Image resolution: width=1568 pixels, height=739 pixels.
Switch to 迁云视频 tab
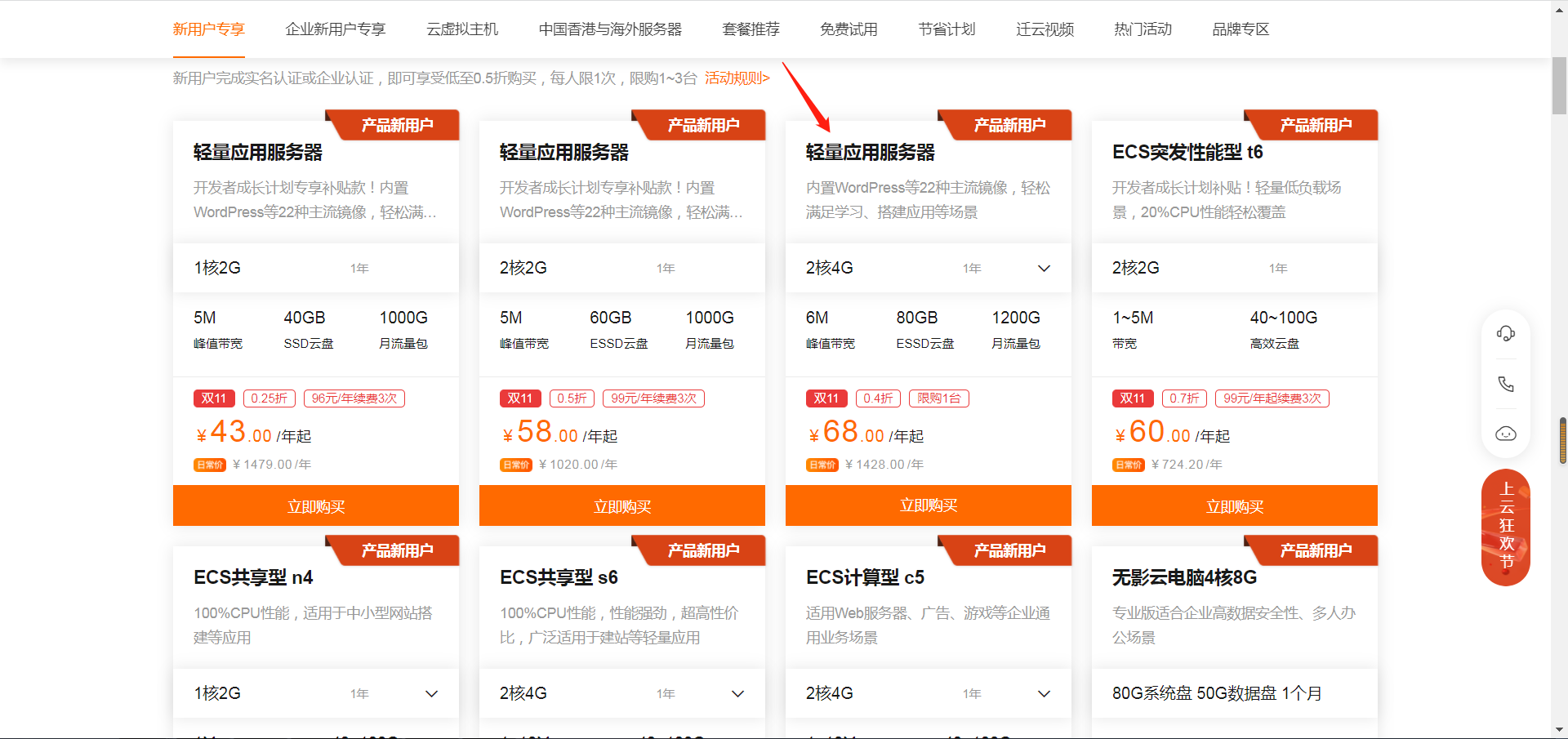pos(1045,29)
